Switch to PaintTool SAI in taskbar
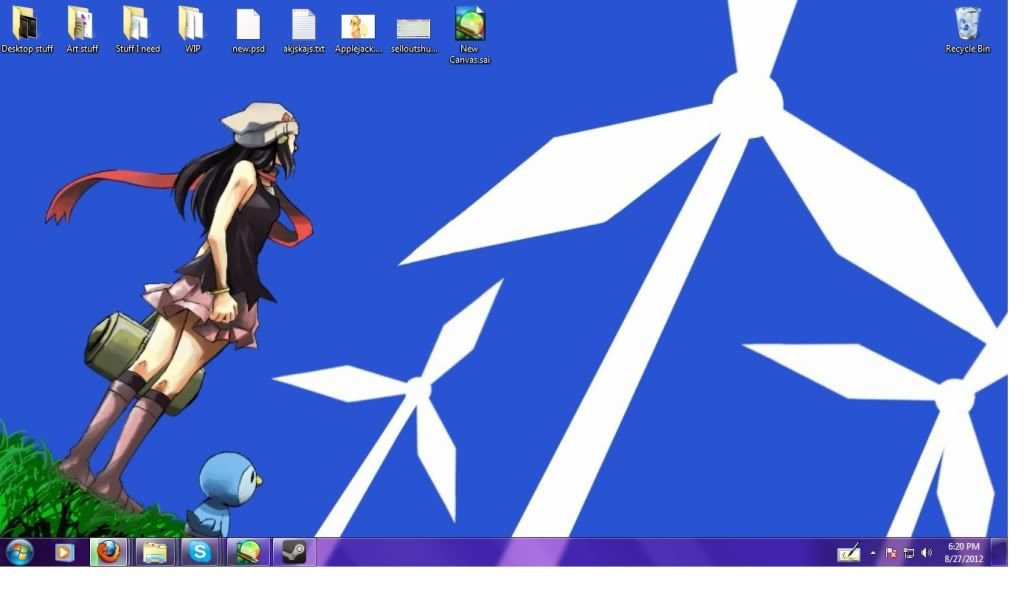Screen dimensions: 1024x602 (247, 553)
